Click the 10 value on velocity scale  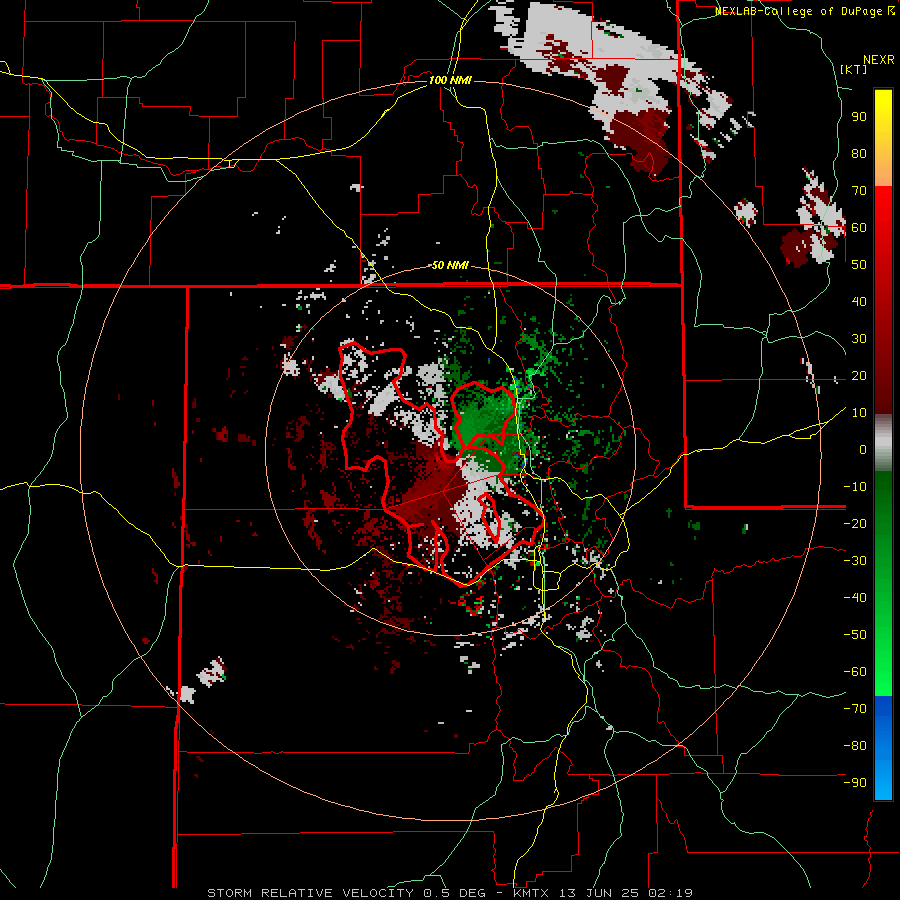[859, 413]
